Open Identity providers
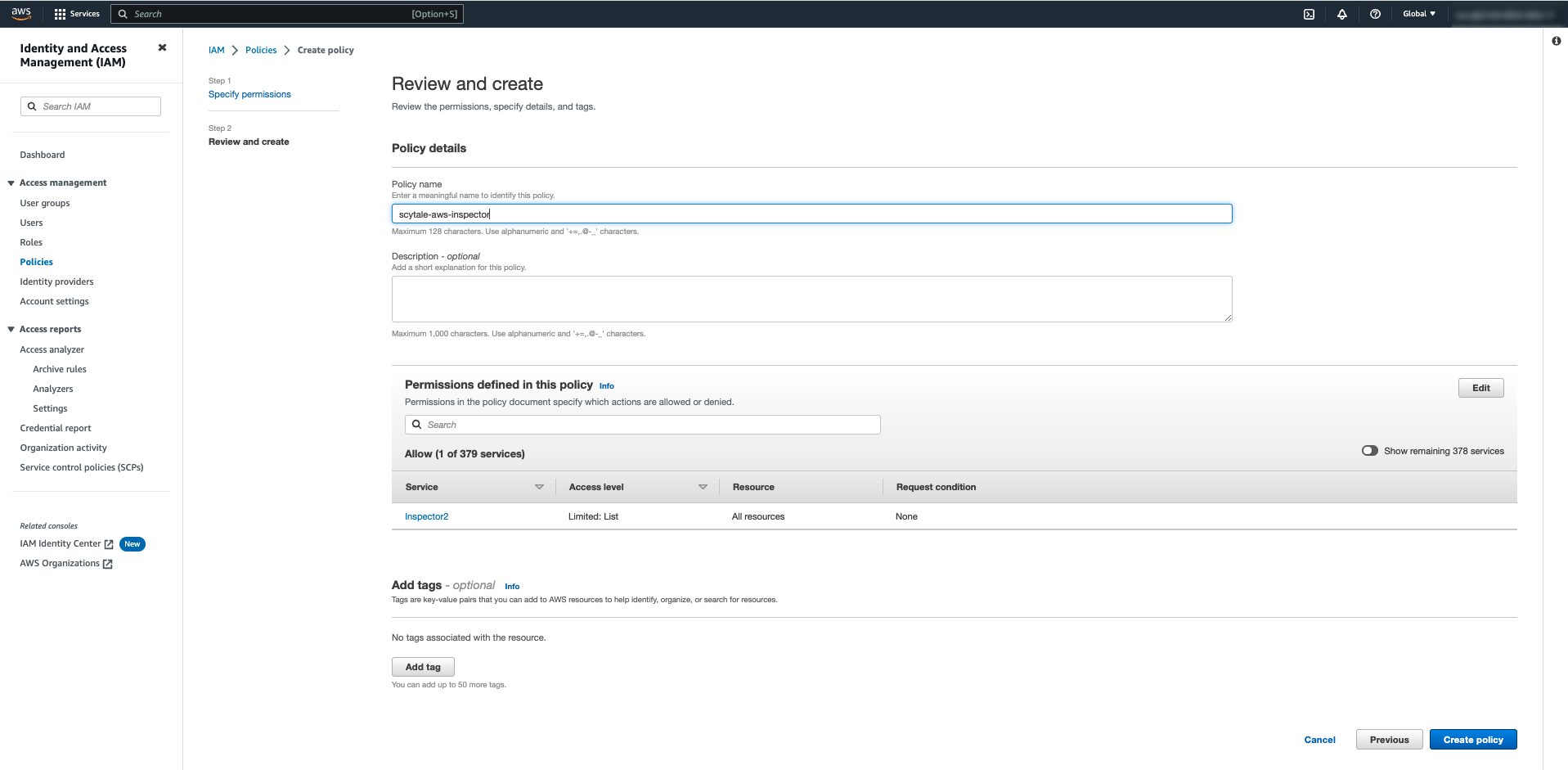This screenshot has width=1568, height=770. pyautogui.click(x=56, y=281)
